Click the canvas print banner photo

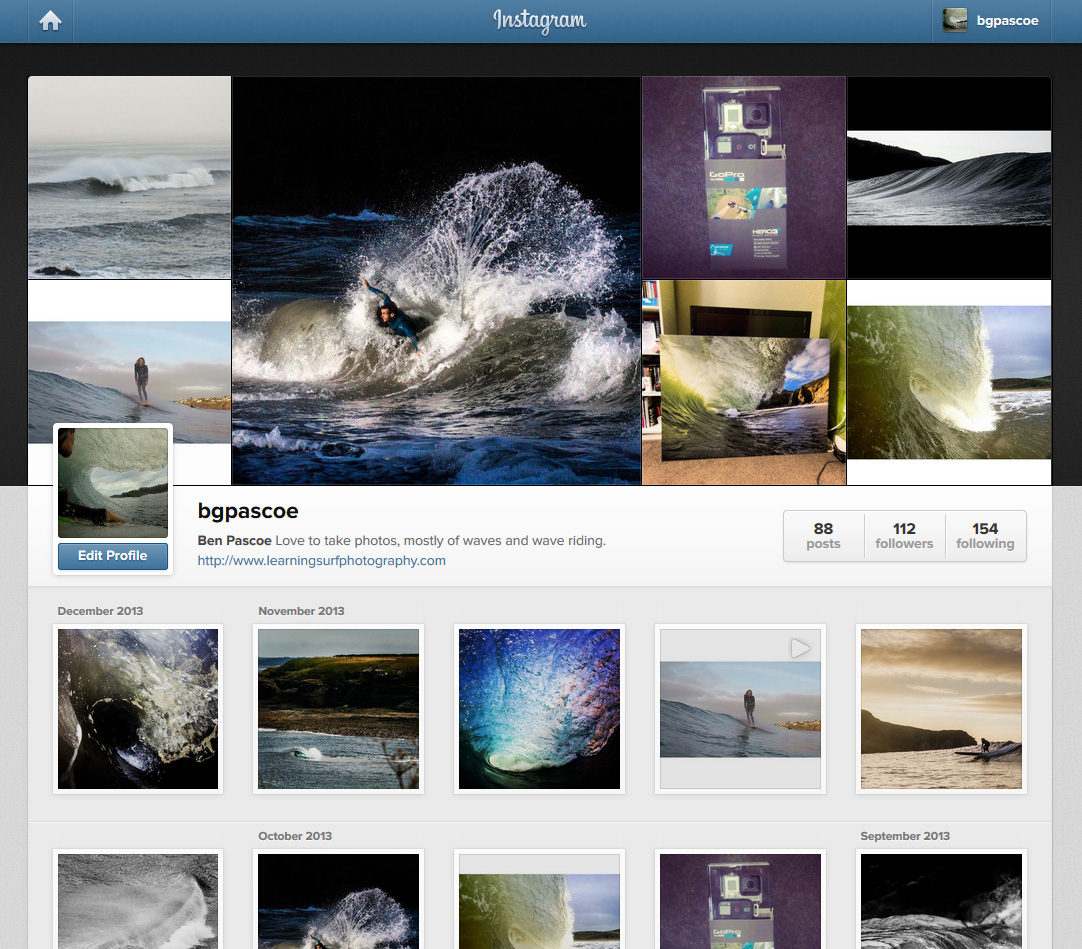(x=744, y=382)
